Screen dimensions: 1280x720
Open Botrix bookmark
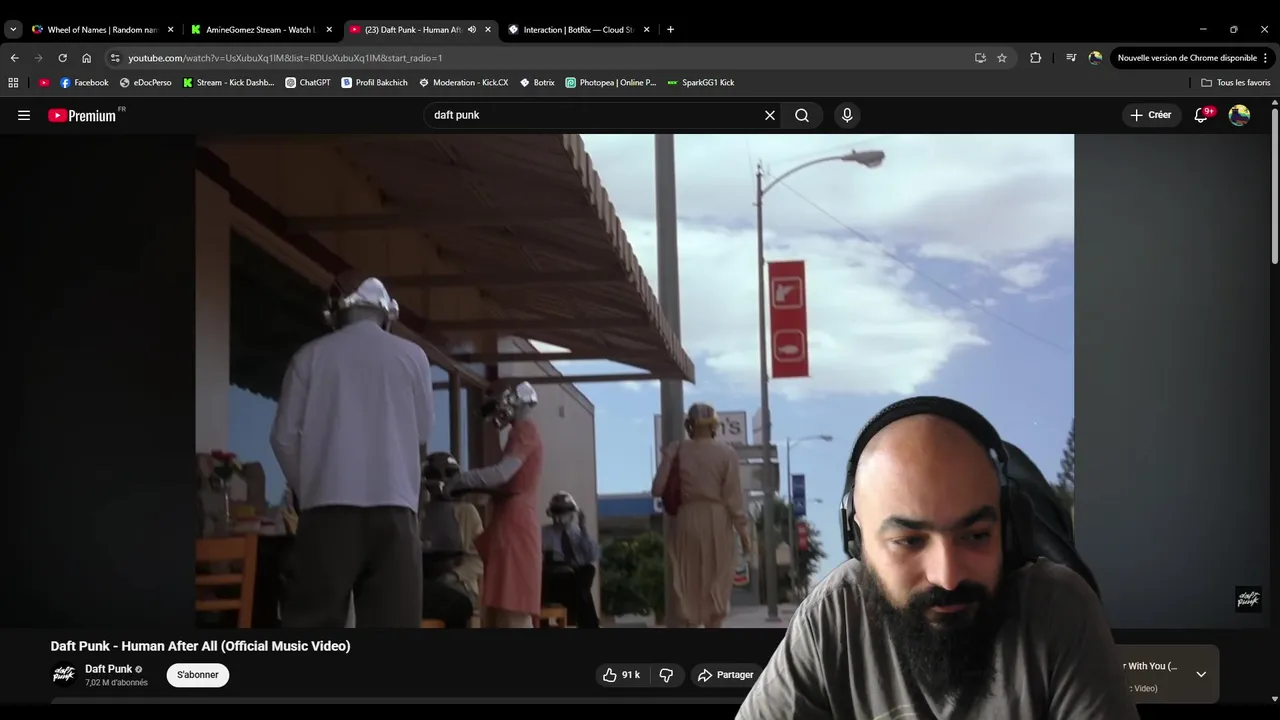tap(537, 83)
